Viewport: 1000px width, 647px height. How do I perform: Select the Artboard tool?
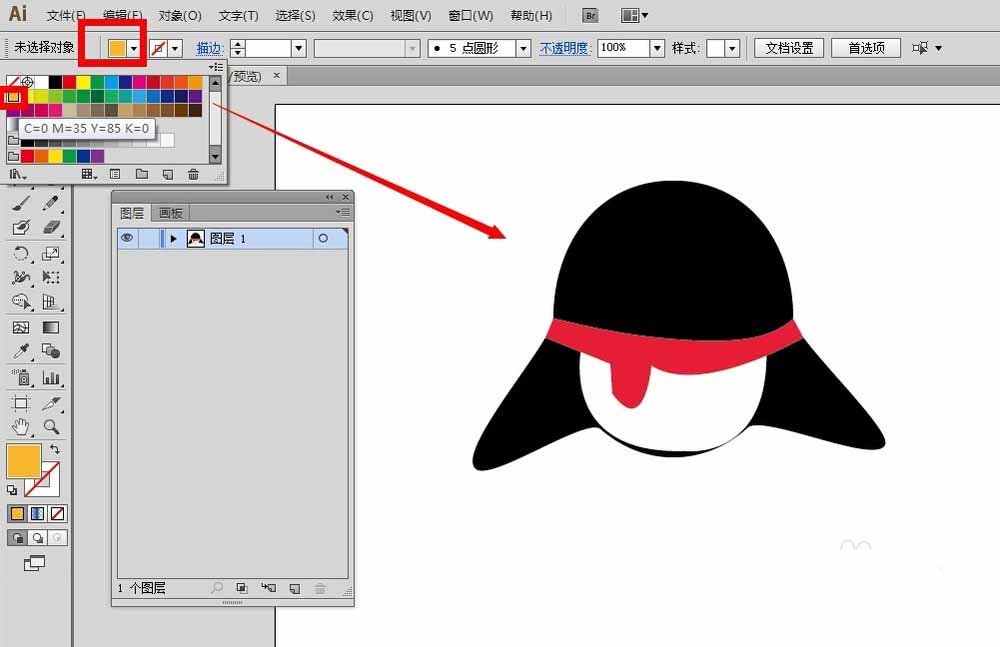pyautogui.click(x=21, y=403)
